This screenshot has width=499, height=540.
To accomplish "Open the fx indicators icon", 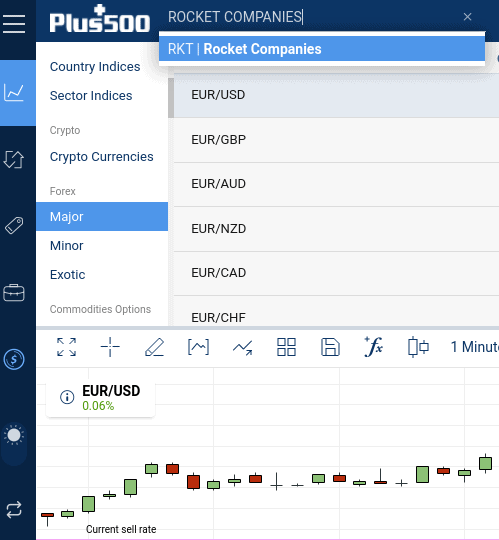I will coord(374,346).
